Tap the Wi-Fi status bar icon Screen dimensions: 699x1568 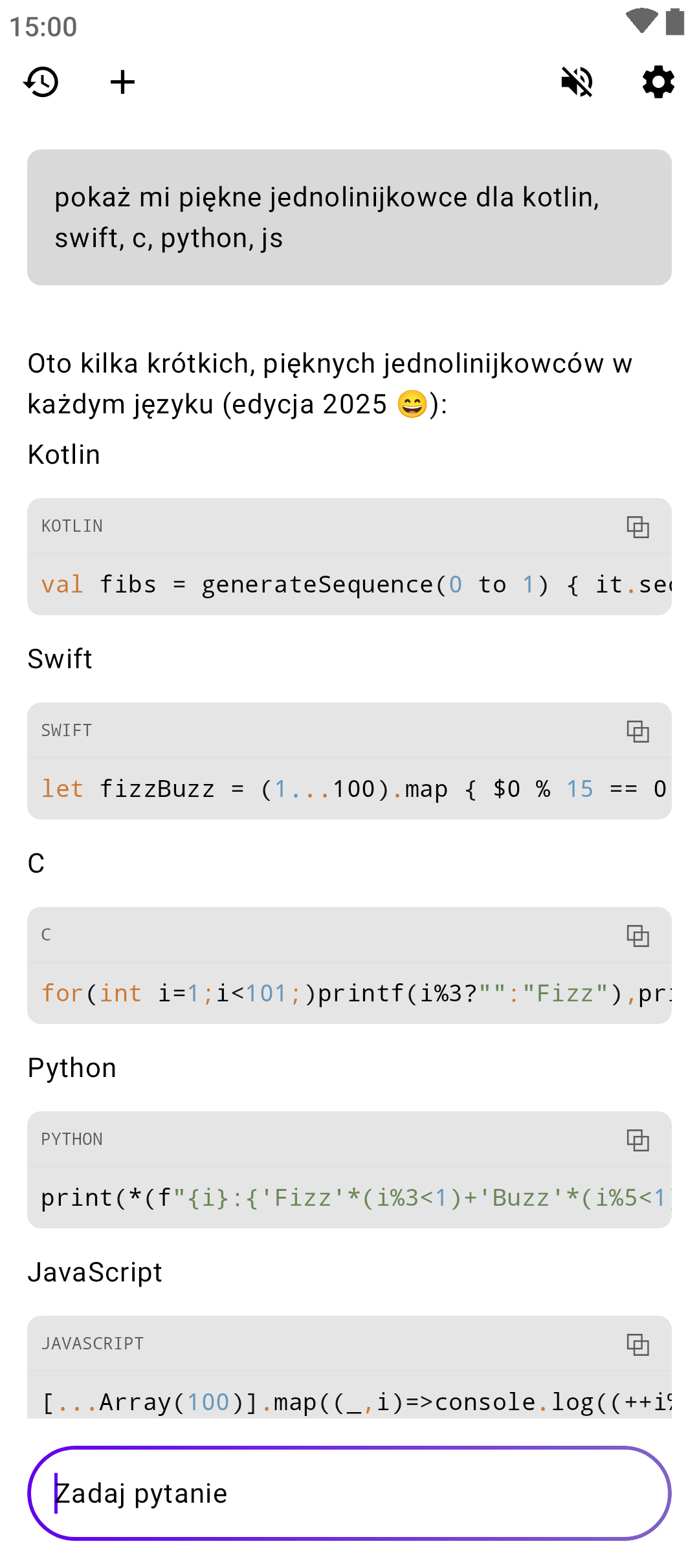pos(641,21)
